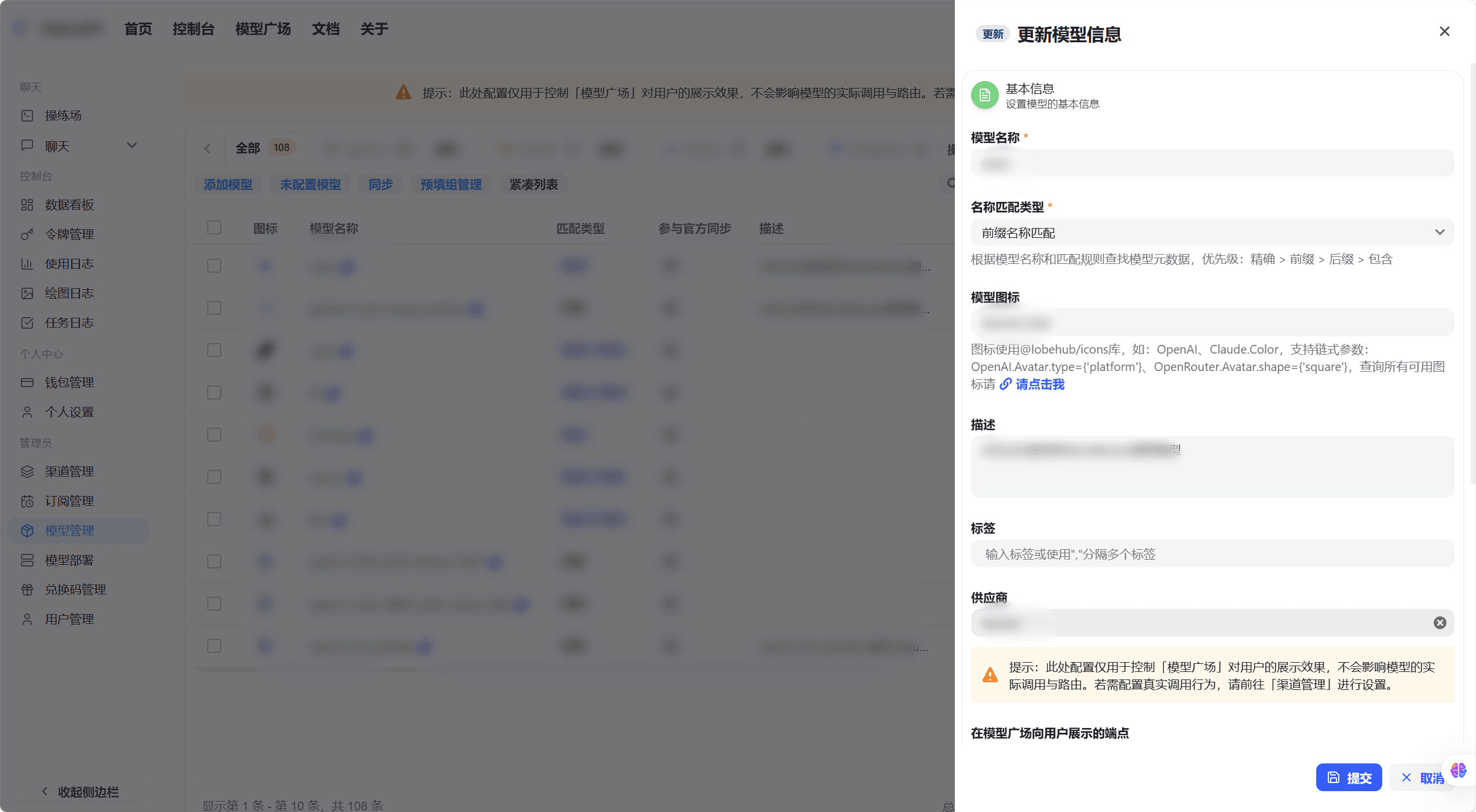Tick the first model row checkbox
The width and height of the screenshot is (1476, 812).
pos(213,266)
